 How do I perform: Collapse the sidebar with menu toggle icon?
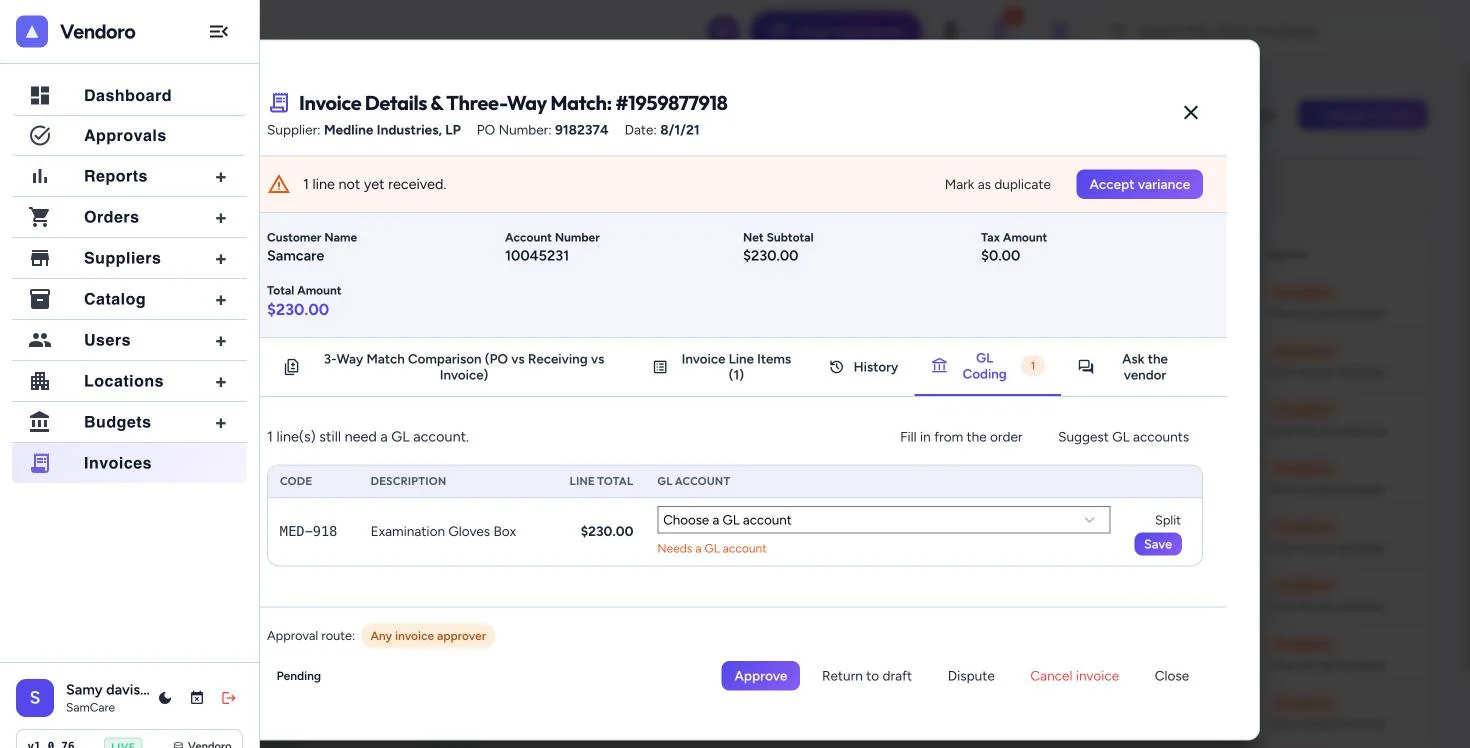(219, 32)
